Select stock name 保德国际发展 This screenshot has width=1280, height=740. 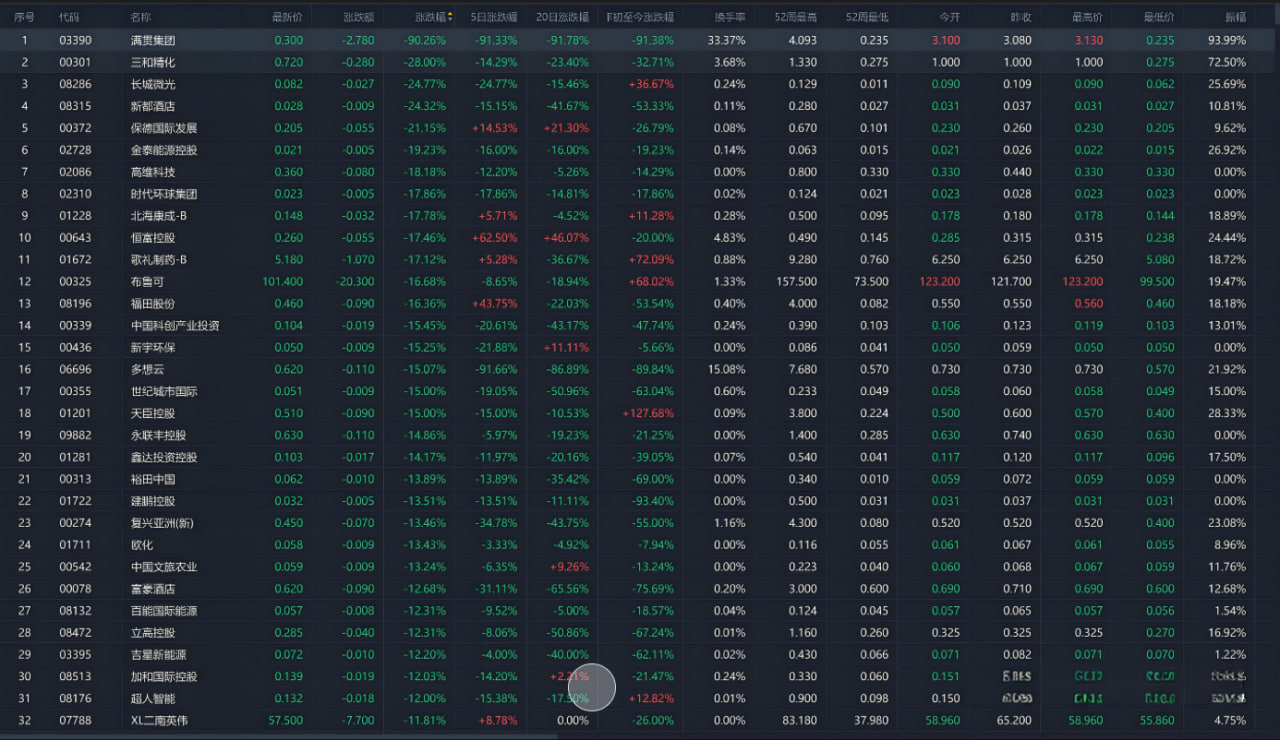[x=164, y=128]
